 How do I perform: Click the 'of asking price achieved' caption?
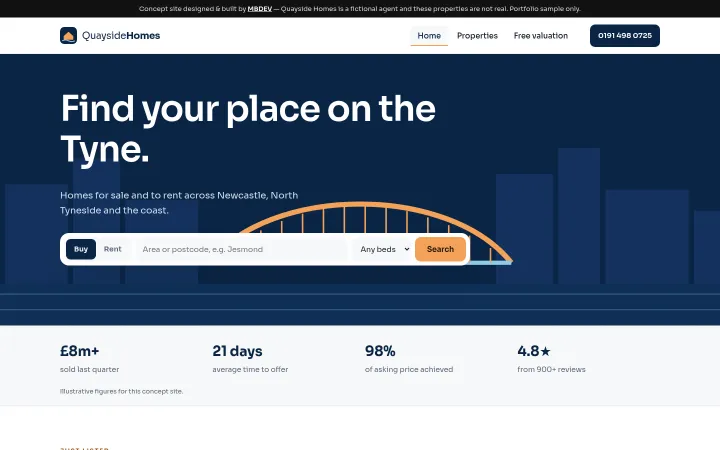pos(409,369)
